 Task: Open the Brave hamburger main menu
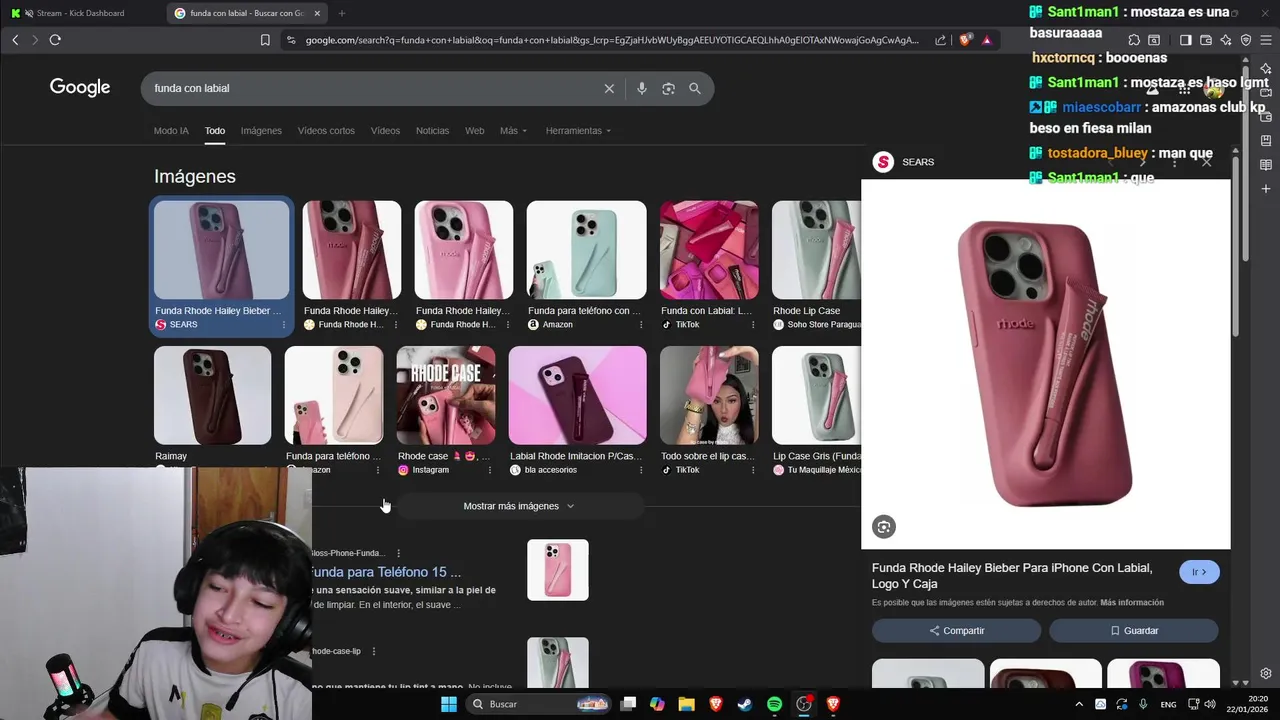pos(1266,40)
